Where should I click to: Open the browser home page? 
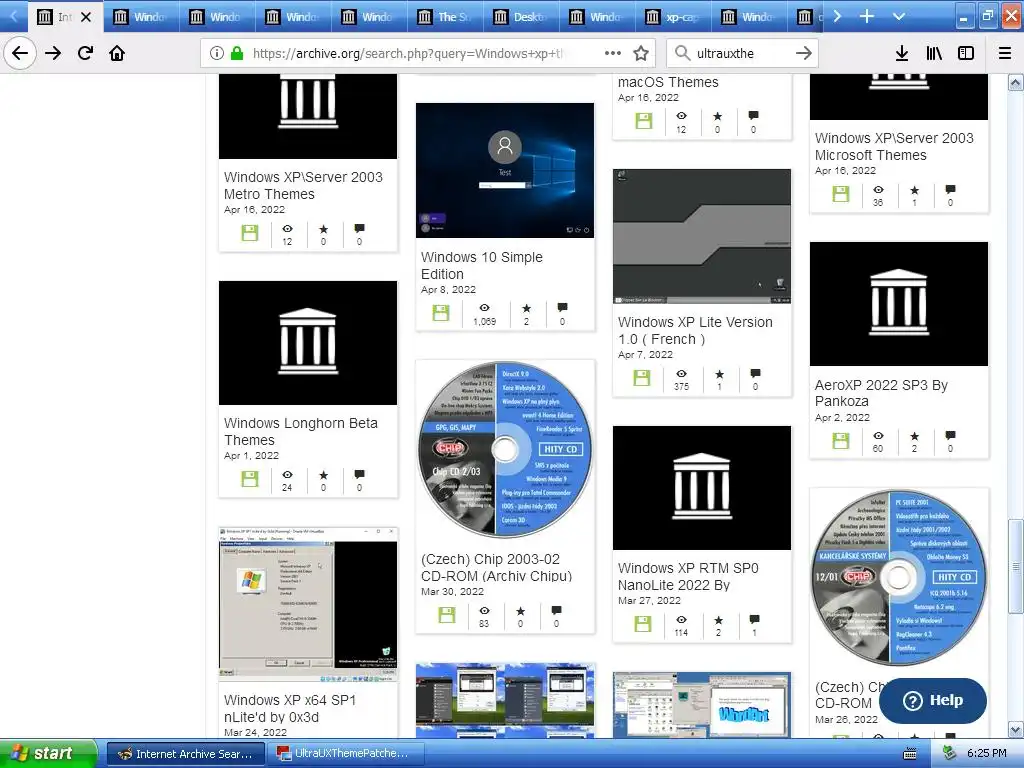[x=117, y=53]
